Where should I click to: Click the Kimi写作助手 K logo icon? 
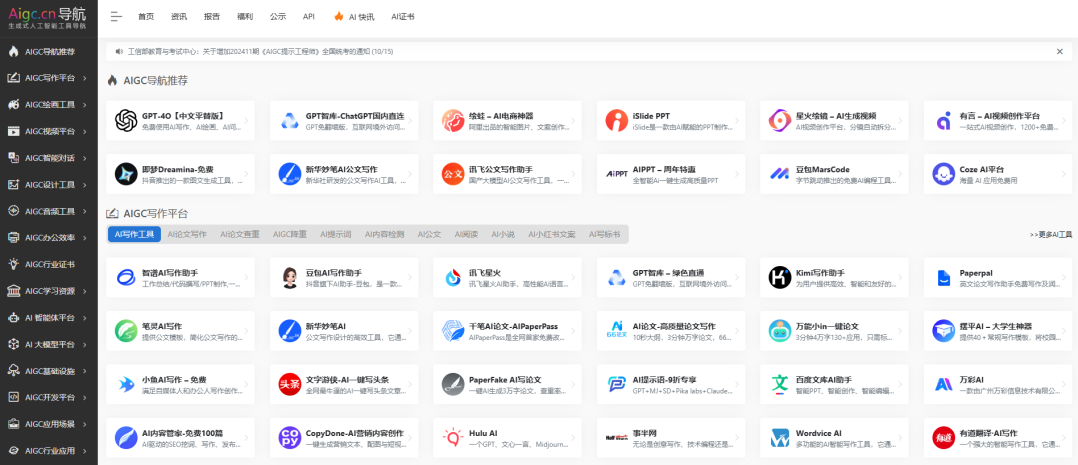coord(780,277)
